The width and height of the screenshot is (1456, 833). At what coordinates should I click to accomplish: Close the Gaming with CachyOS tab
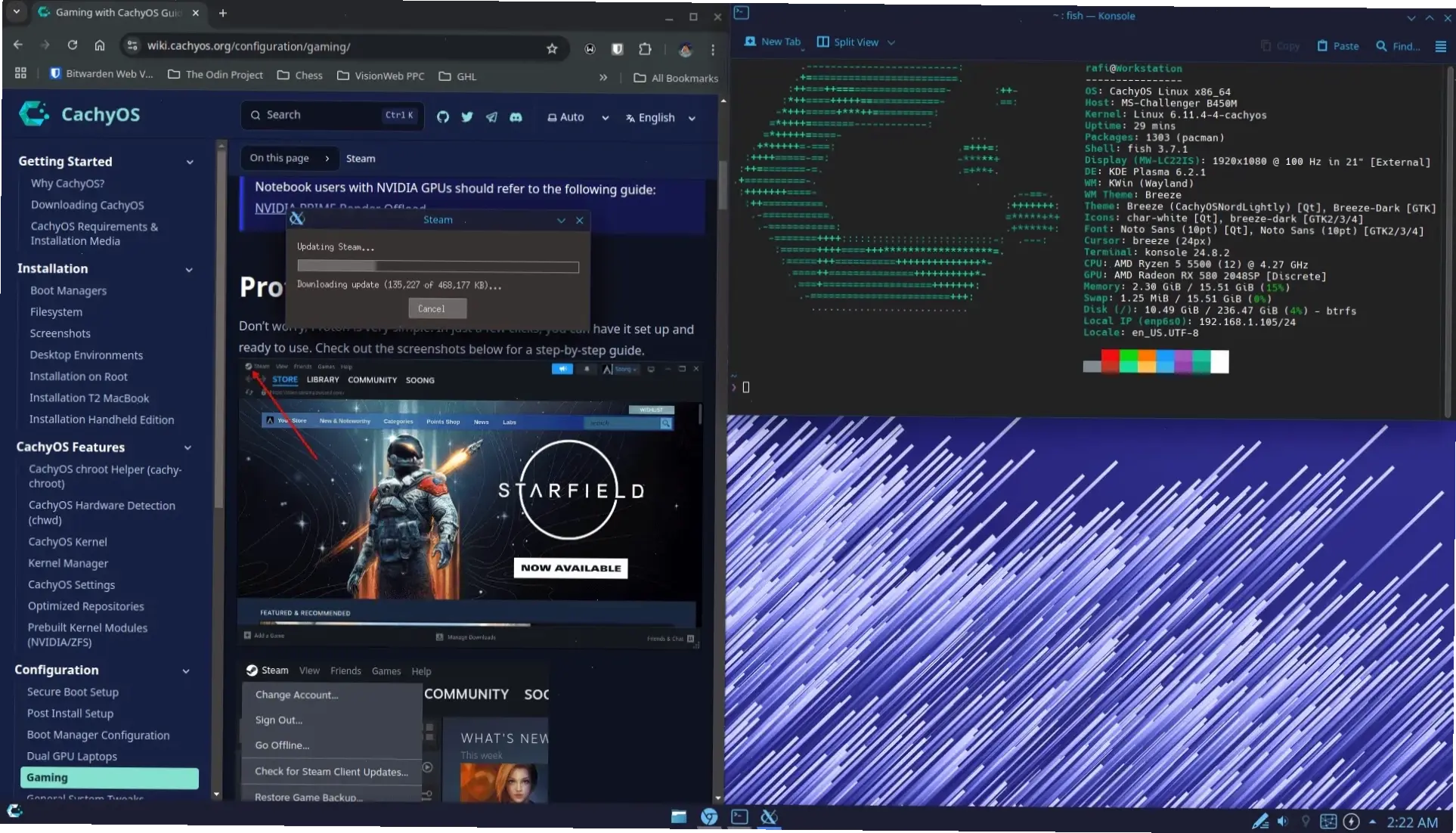[x=195, y=13]
